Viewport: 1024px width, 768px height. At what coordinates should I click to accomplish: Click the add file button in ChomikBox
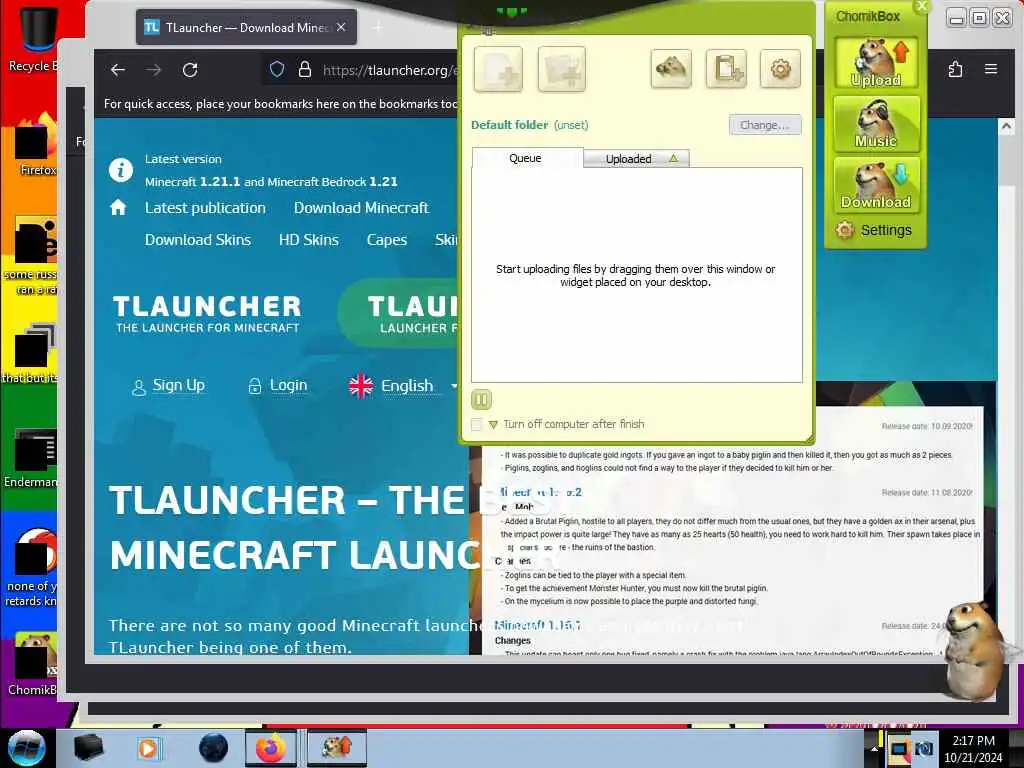(498, 69)
